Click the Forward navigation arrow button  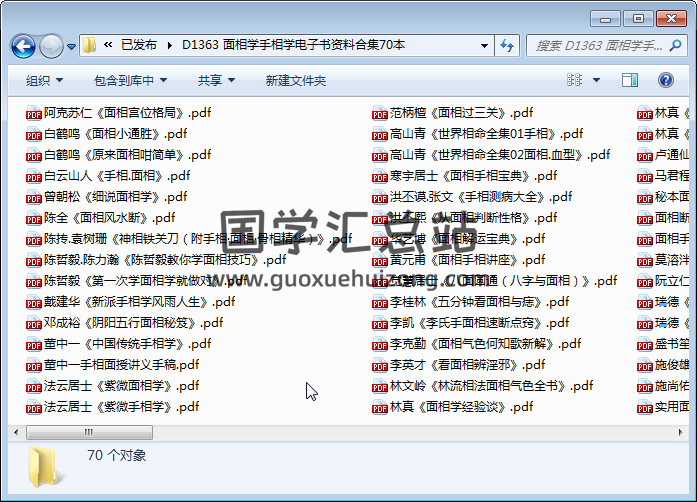tap(52, 46)
